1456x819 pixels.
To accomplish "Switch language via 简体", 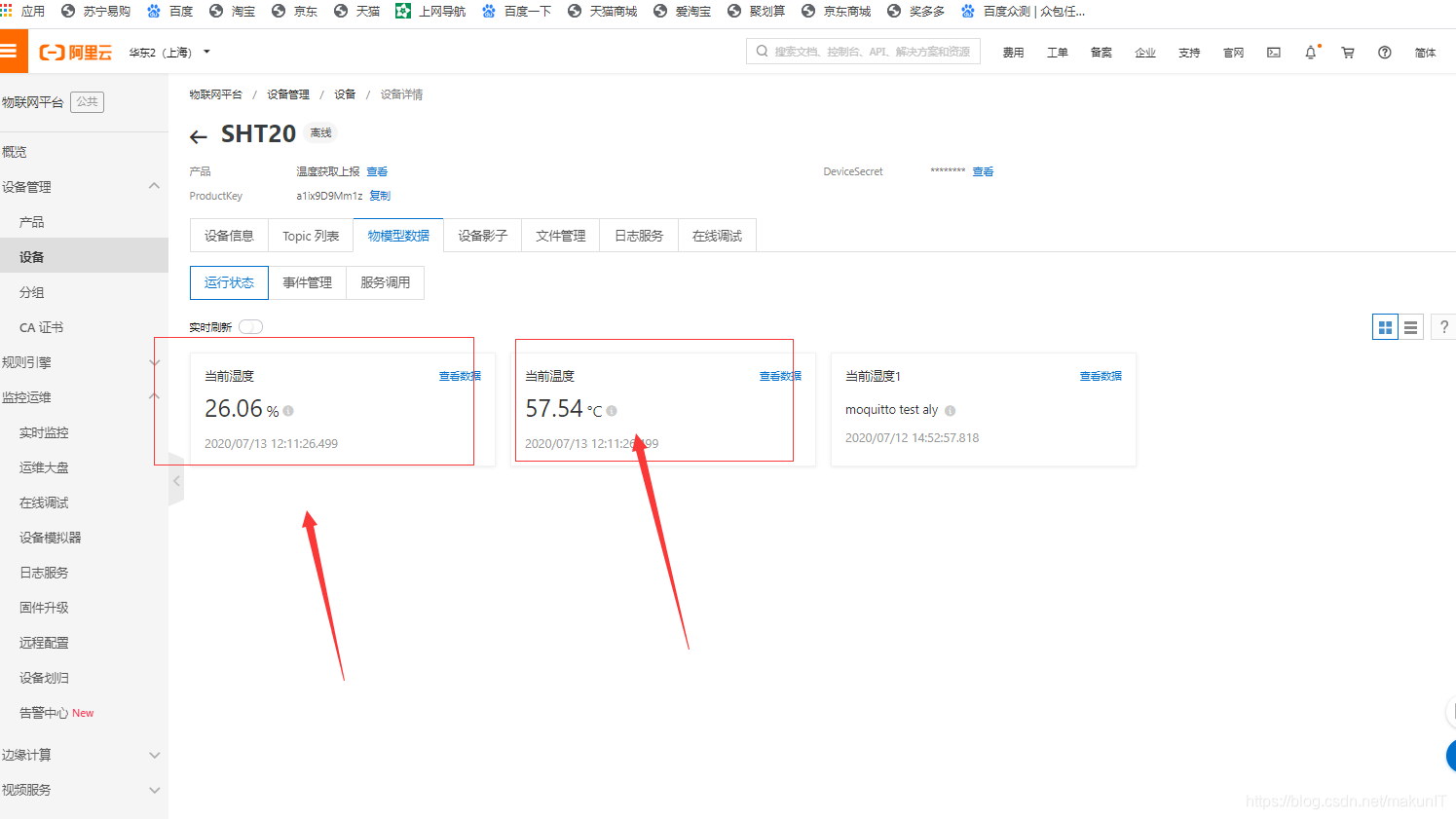I will coord(1425,53).
